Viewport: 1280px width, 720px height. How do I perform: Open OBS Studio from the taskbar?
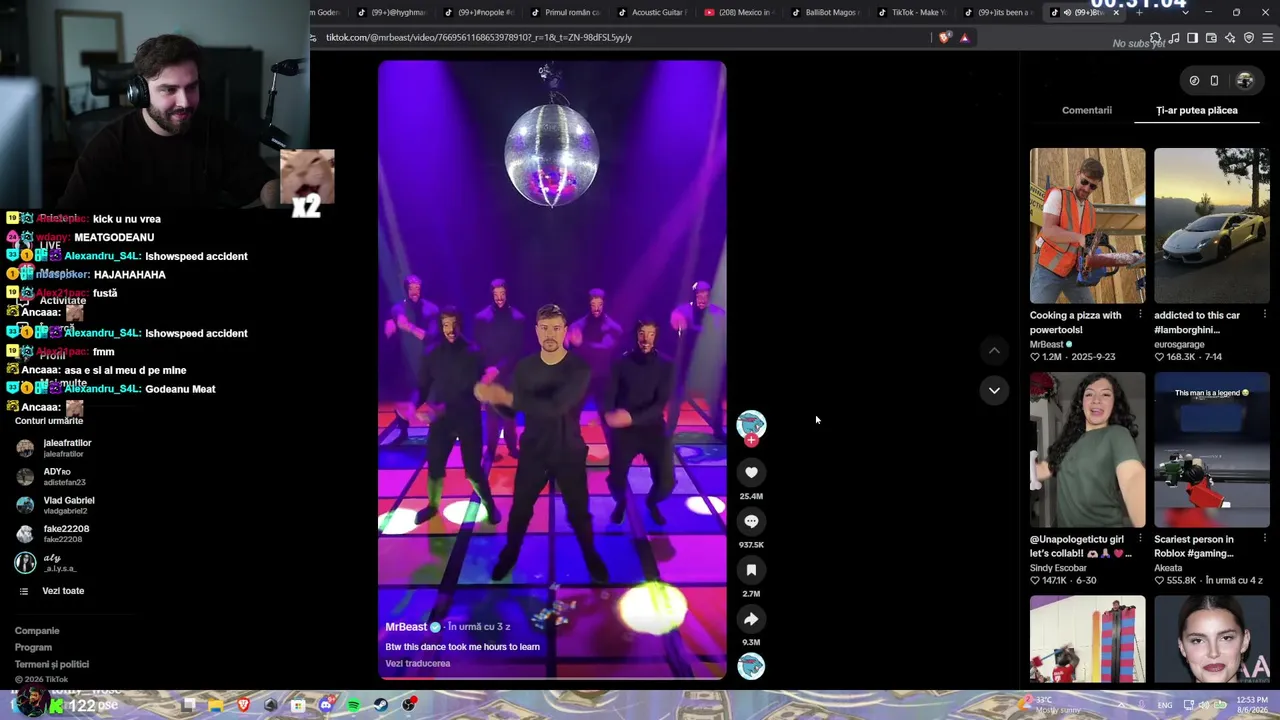[409, 705]
